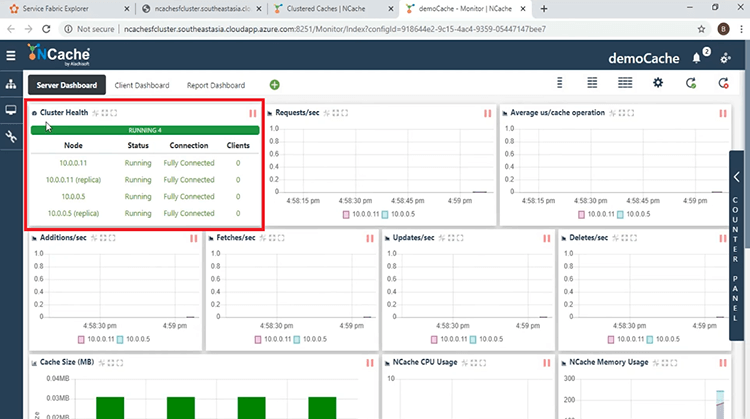
Task: Select node 10.0.0.11 in Cluster Health
Action: (73, 163)
